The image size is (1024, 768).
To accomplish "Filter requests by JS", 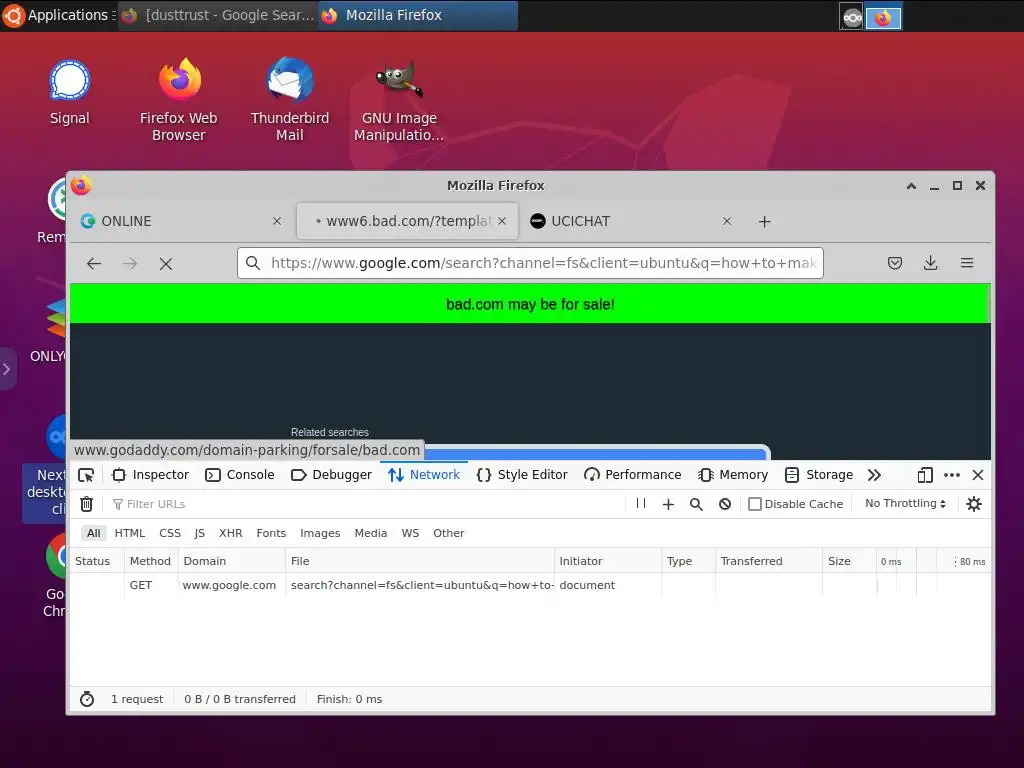I will point(199,534).
